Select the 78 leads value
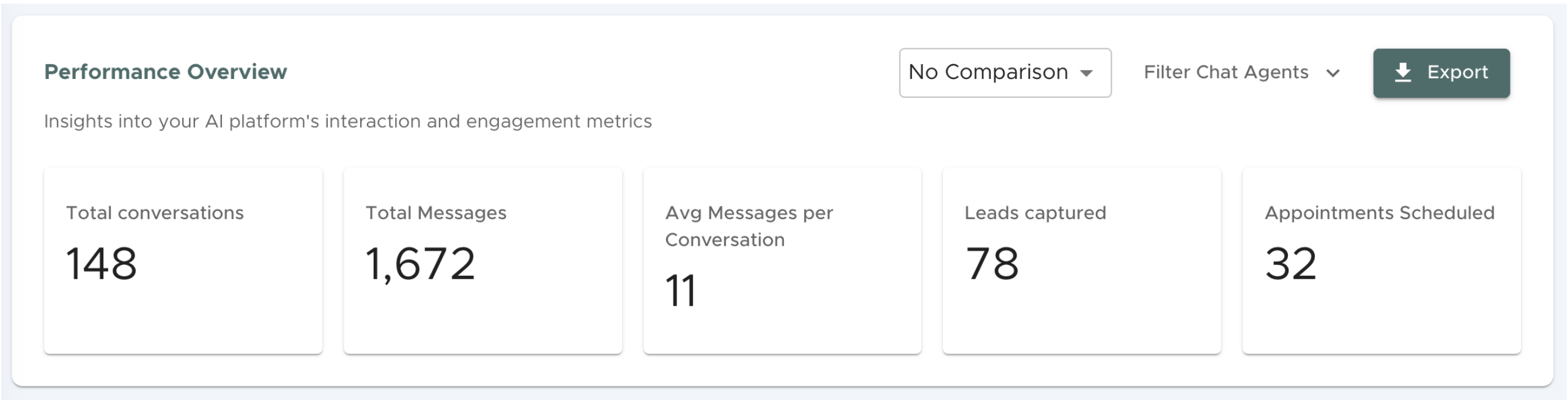 point(992,264)
